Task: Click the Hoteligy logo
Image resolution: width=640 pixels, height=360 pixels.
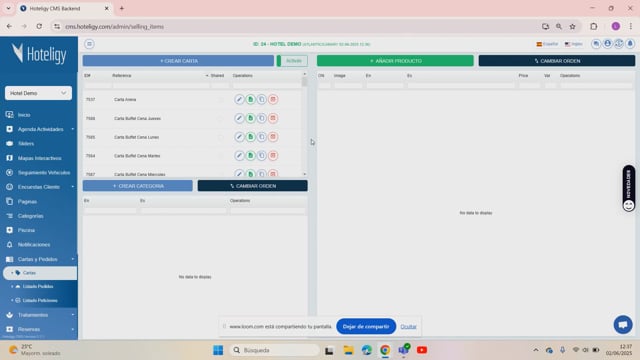Action: pos(39,53)
